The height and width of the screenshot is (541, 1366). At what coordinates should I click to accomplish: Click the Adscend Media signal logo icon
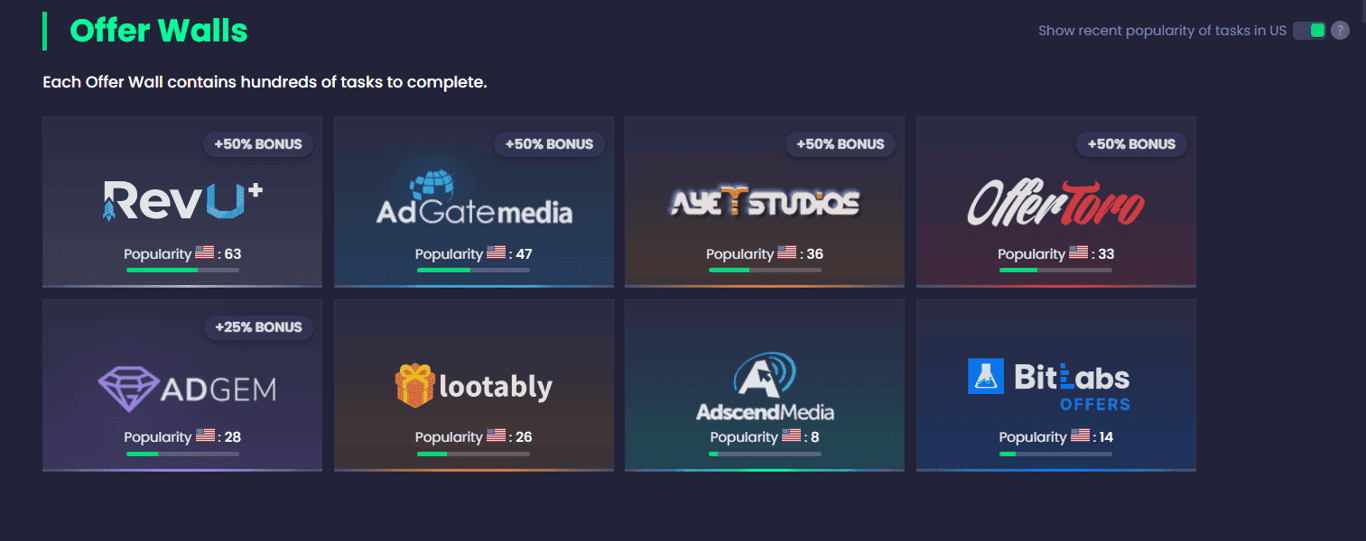(x=764, y=377)
